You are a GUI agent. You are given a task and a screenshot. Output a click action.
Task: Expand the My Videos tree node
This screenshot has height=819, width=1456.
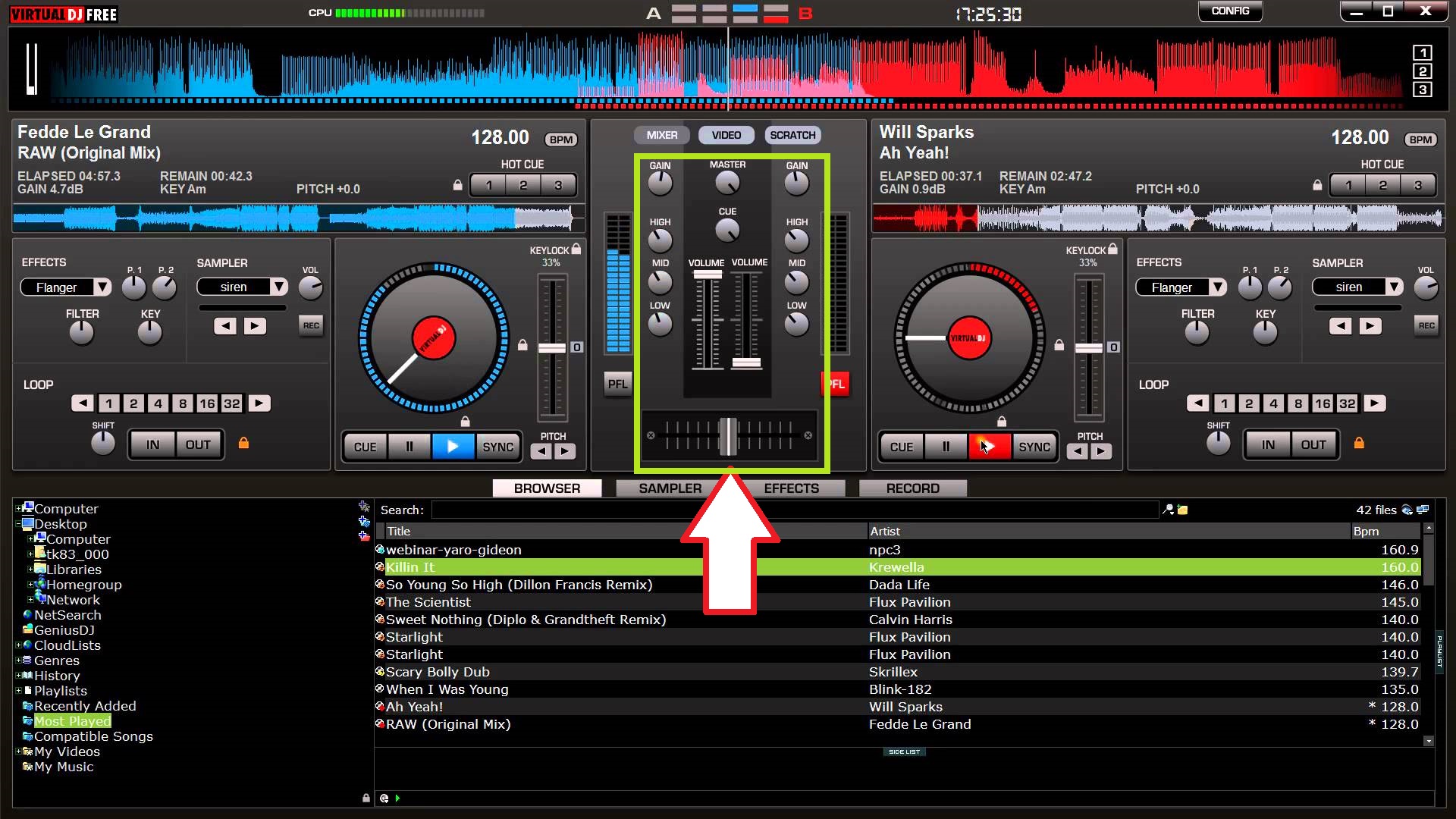click(x=18, y=752)
